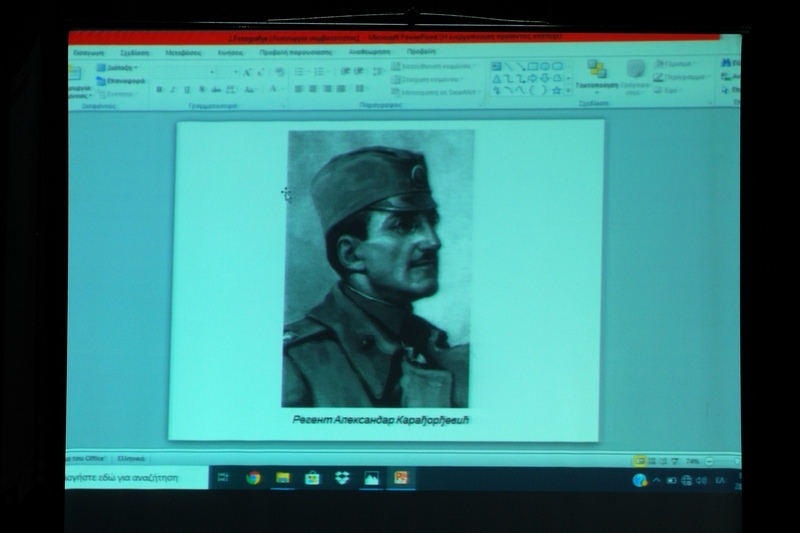This screenshot has height=533, width=800.
Task: Open Dropbox from the taskbar
Action: pos(342,478)
